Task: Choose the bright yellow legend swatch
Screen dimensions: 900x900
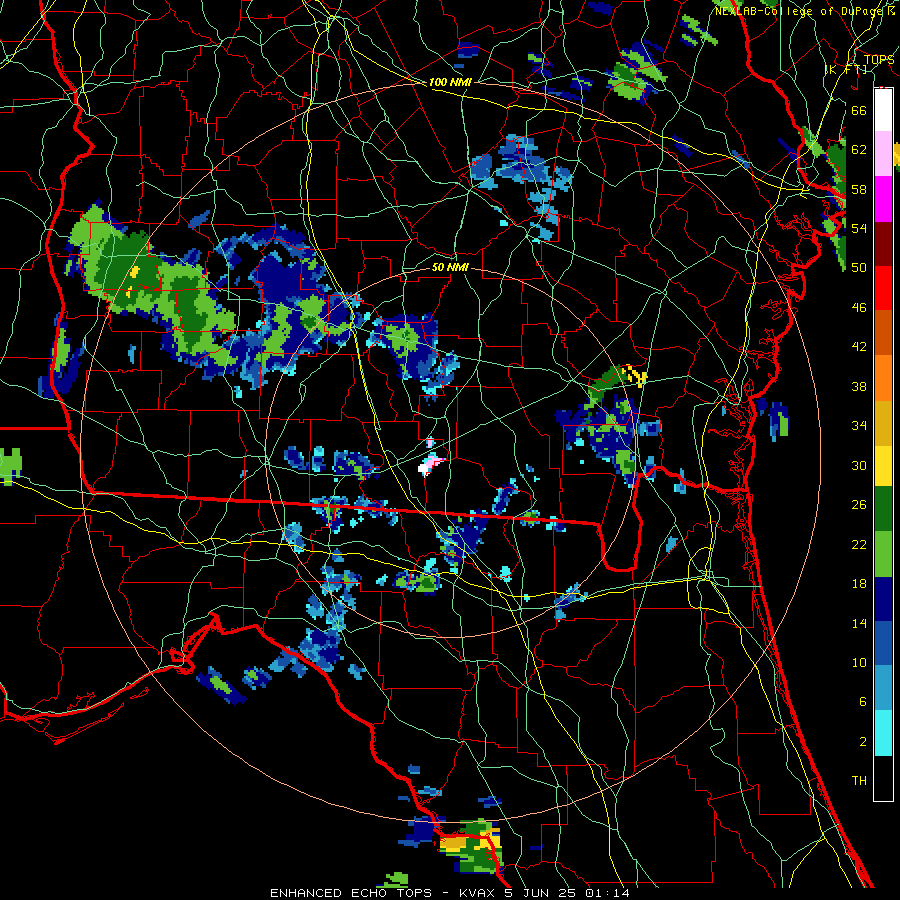Action: click(x=883, y=465)
